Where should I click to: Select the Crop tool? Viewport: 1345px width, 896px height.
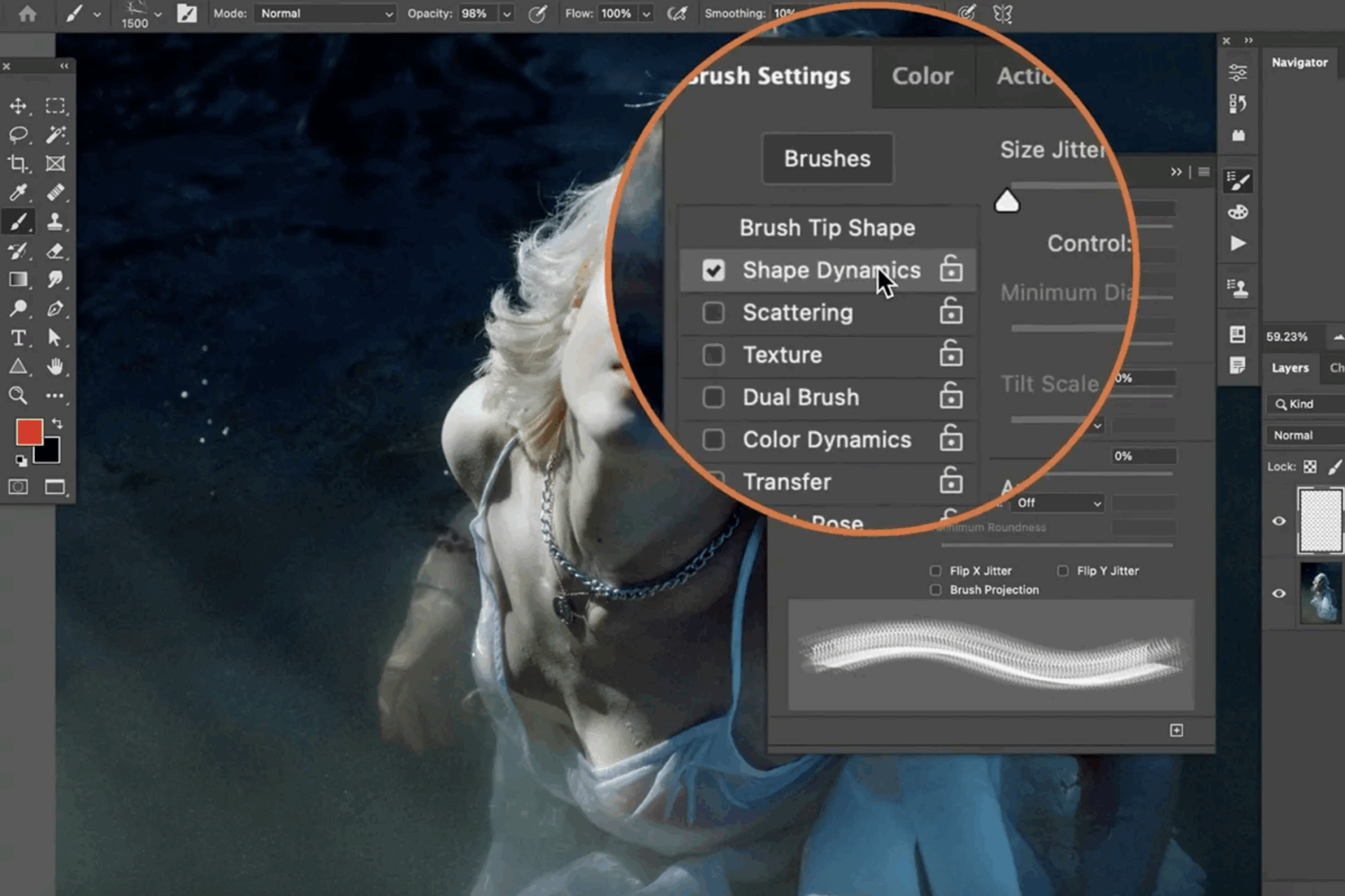click(x=19, y=164)
